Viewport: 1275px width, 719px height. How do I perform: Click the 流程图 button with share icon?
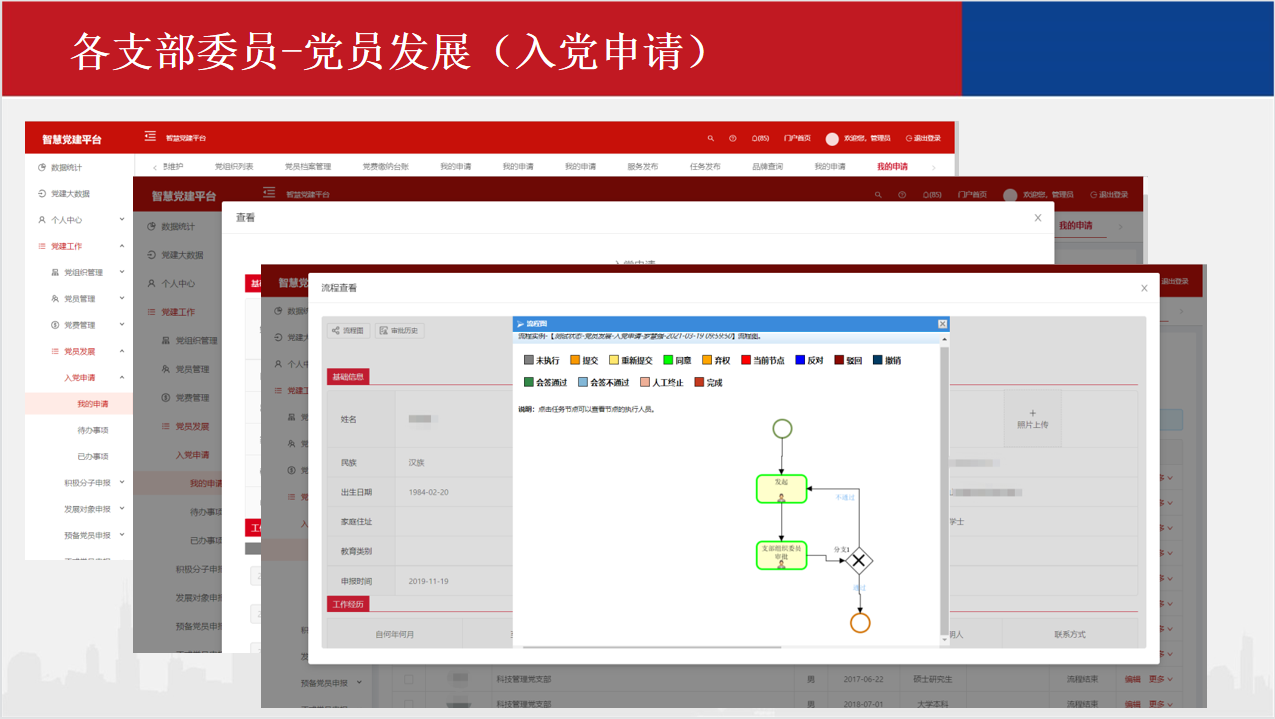(348, 330)
